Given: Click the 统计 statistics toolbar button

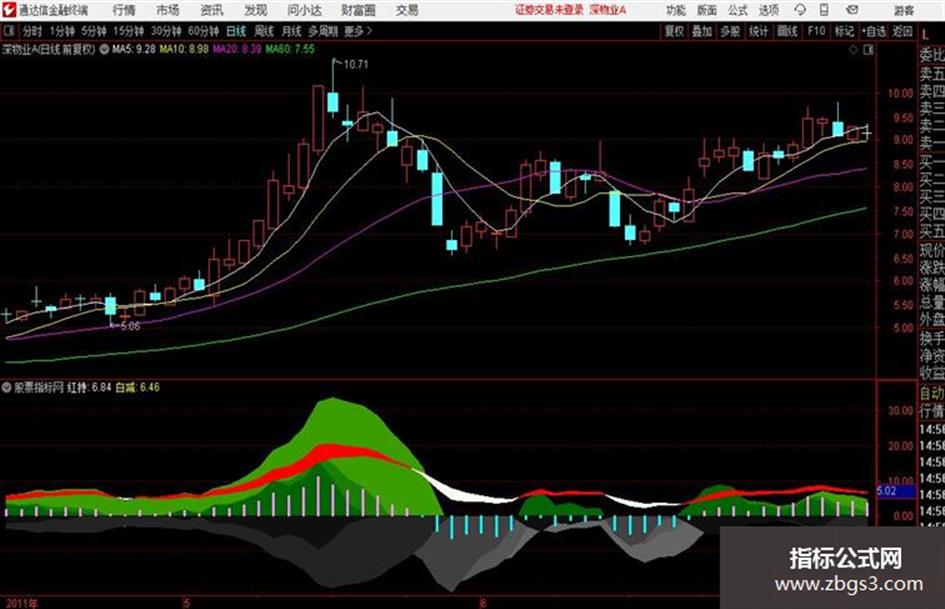Looking at the screenshot, I should tap(758, 31).
